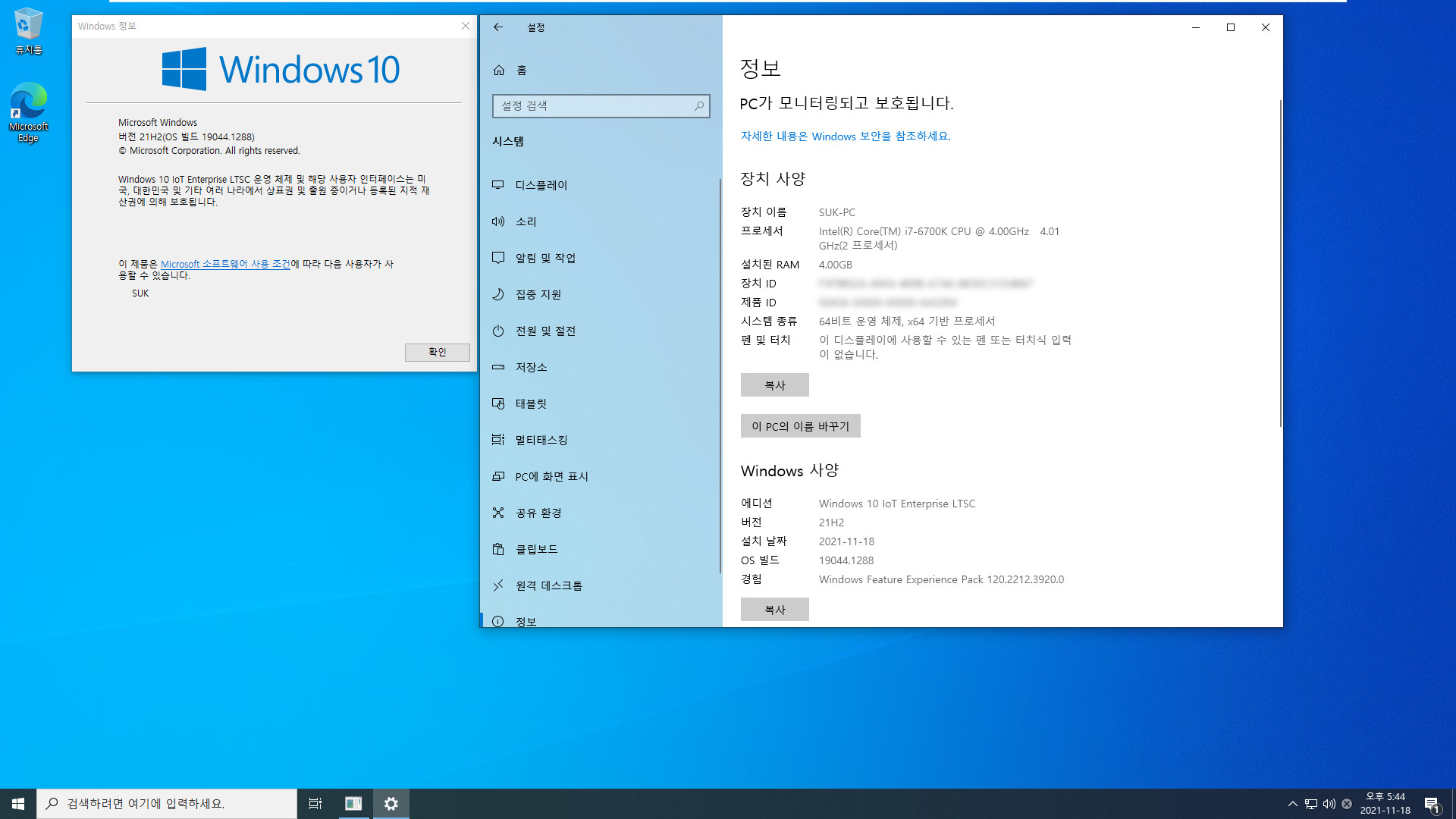Open 전원 및 절전 settings
The height and width of the screenshot is (819, 1456).
point(544,330)
